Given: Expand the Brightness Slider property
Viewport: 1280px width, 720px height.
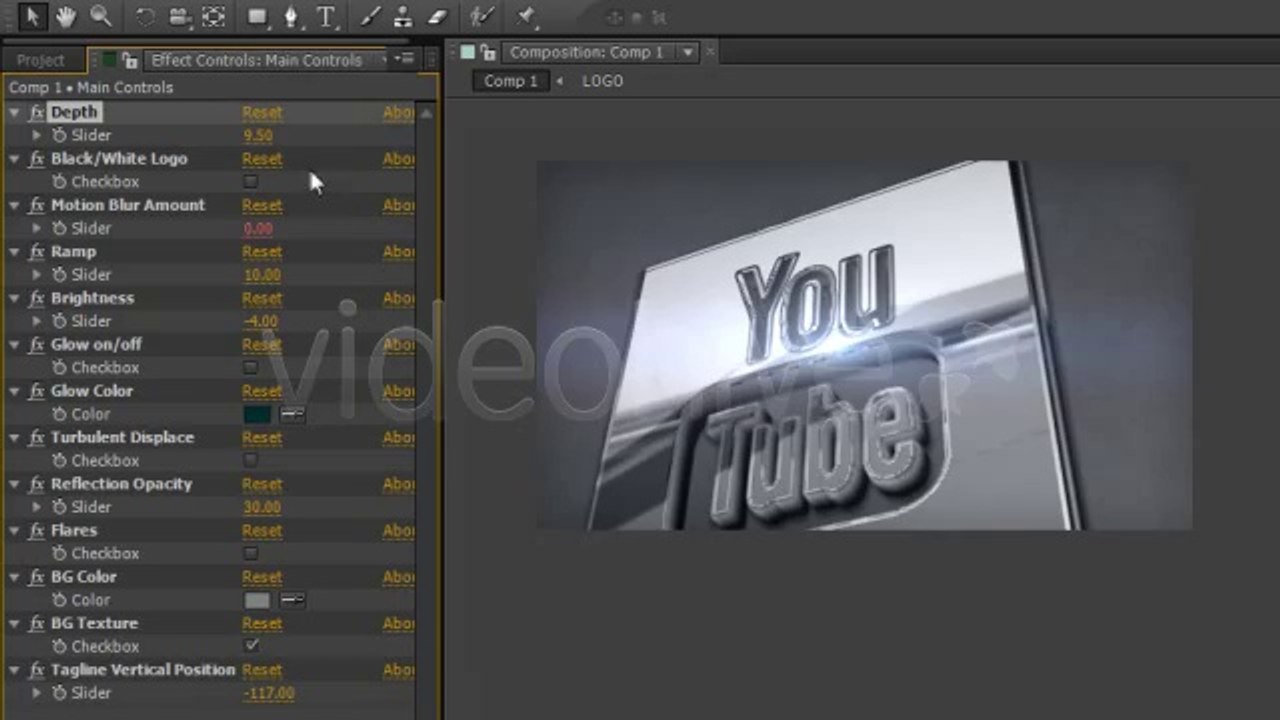Looking at the screenshot, I should tap(37, 321).
